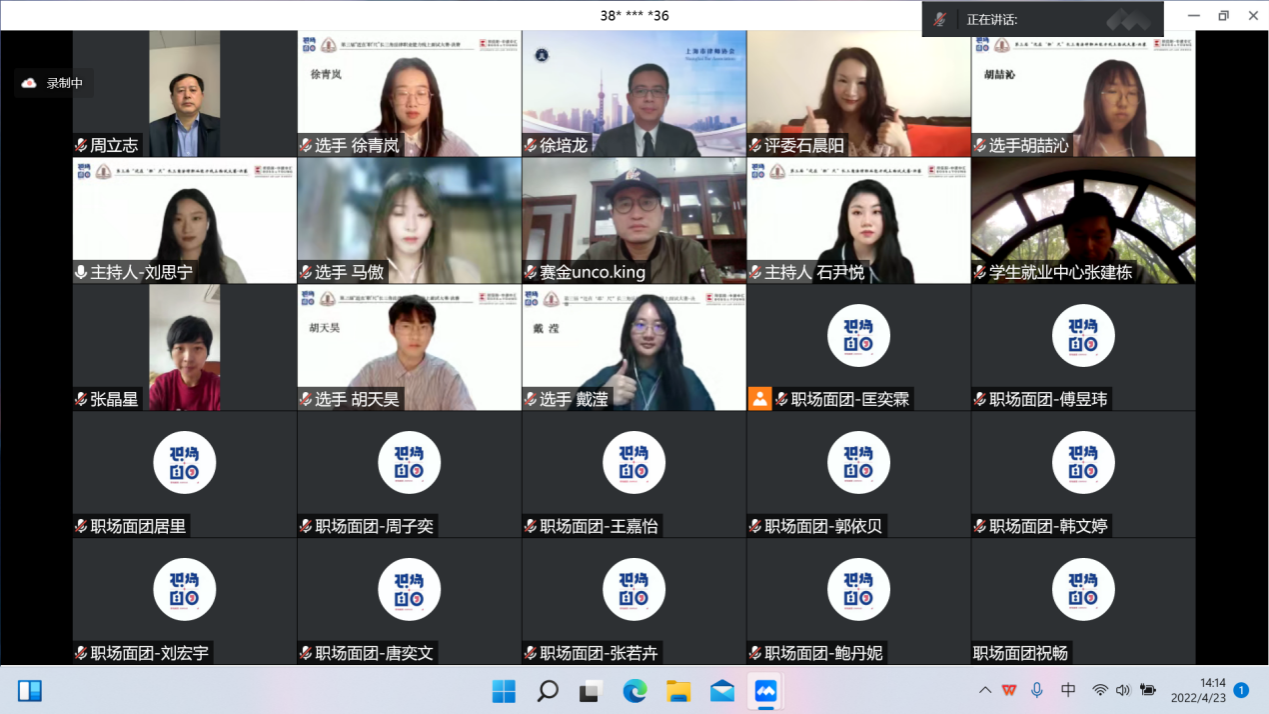Toggle the microphone tray icon
1269x714 pixels.
click(1037, 690)
